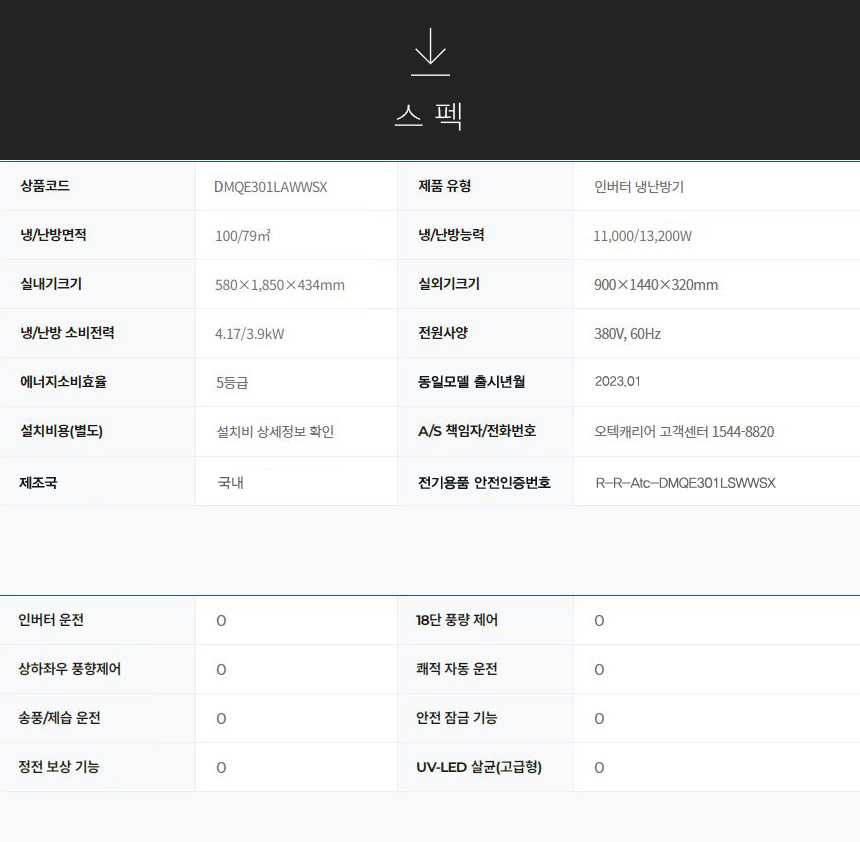This screenshot has height=842, width=860.
Task: Click the O mark for 18단 풍량 제어
Action: click(x=599, y=621)
